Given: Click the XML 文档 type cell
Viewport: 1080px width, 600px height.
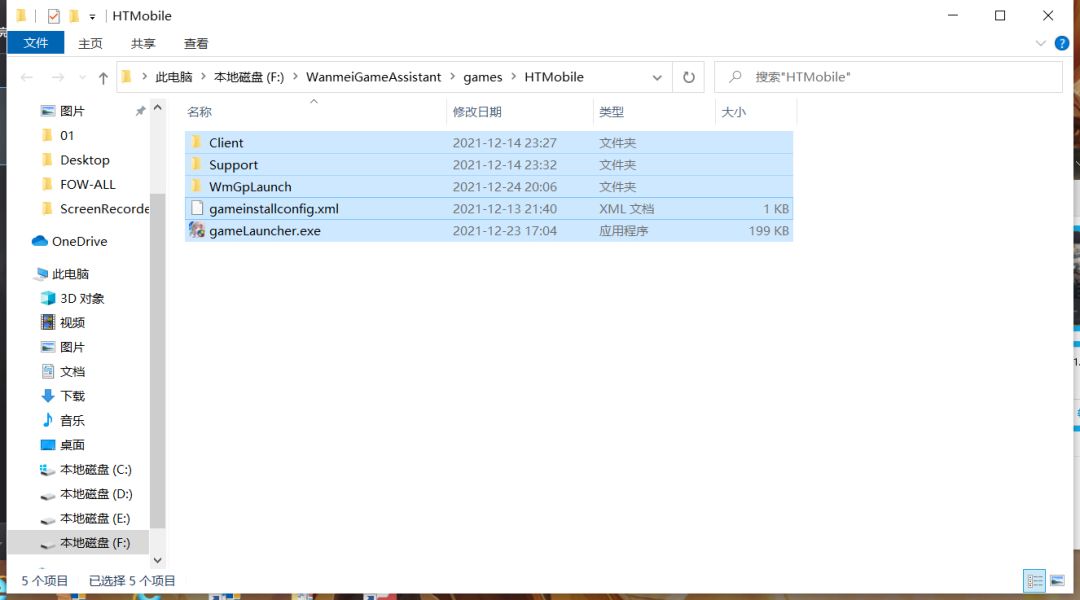Looking at the screenshot, I should [626, 209].
